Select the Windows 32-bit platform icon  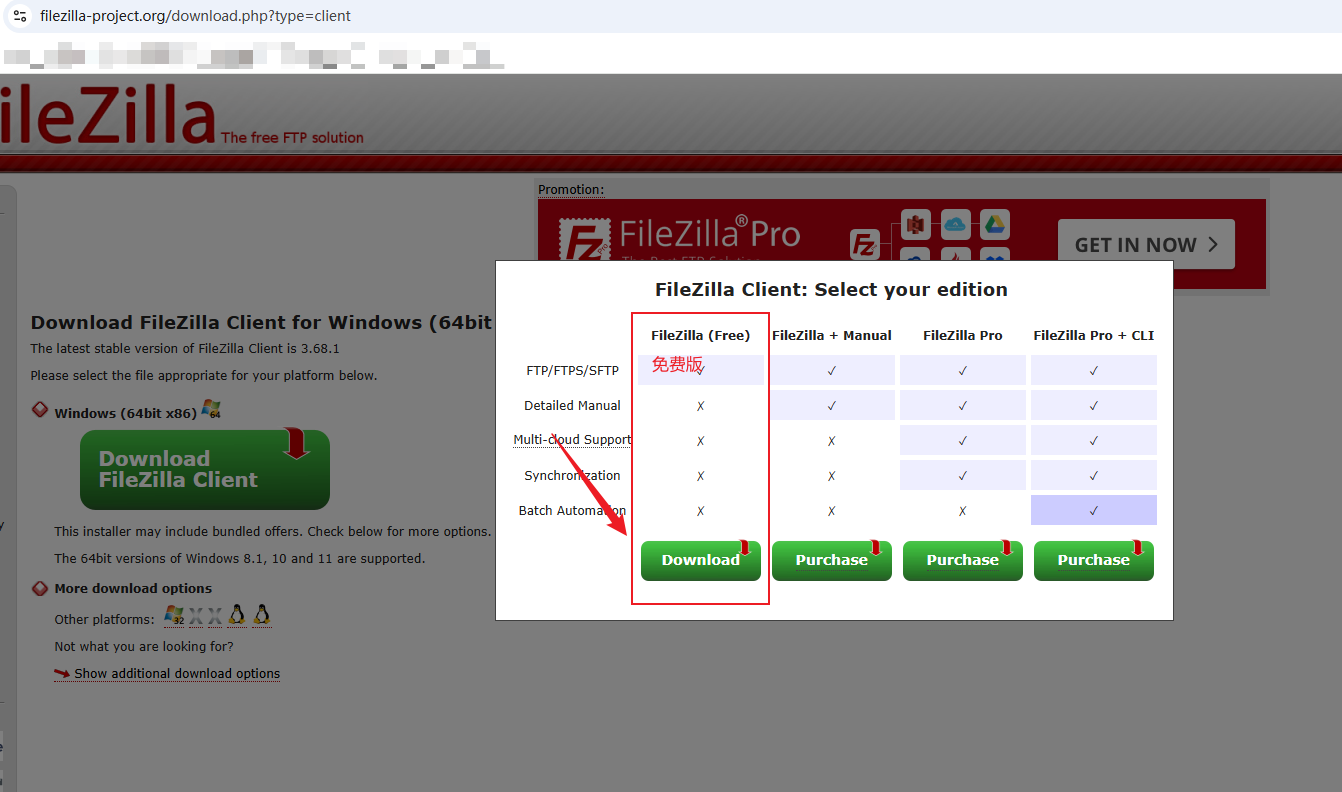tap(174, 616)
